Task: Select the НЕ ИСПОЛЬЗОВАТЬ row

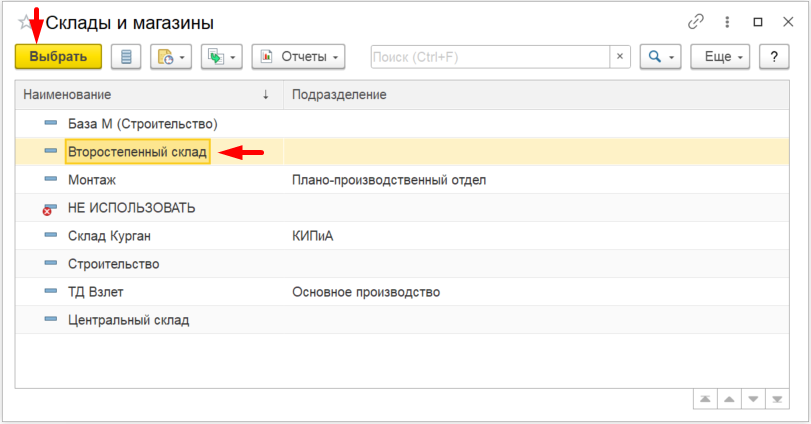Action: [402, 208]
